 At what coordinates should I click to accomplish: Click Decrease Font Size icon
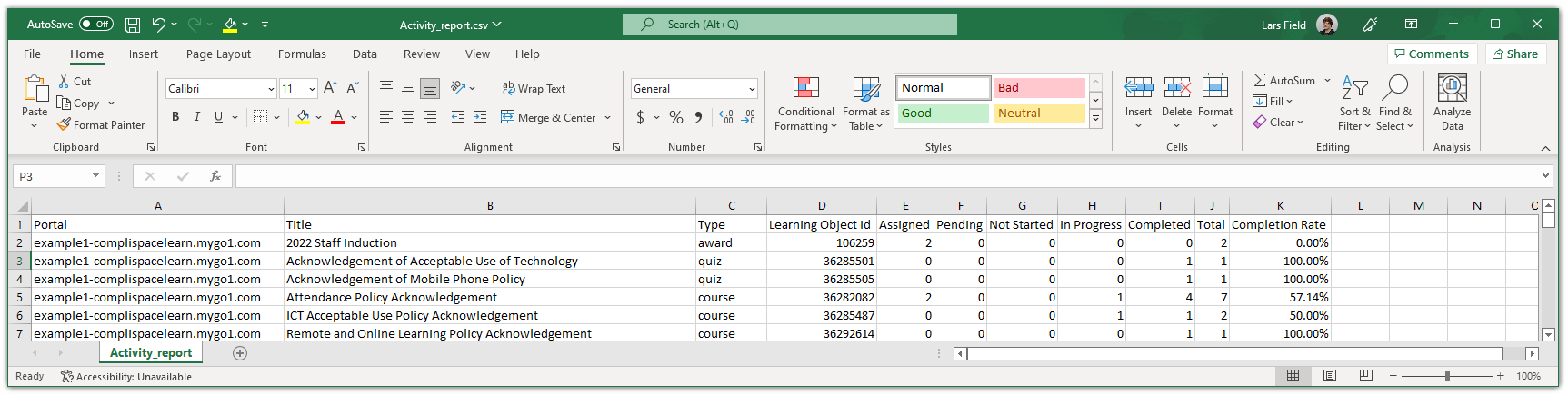click(352, 88)
